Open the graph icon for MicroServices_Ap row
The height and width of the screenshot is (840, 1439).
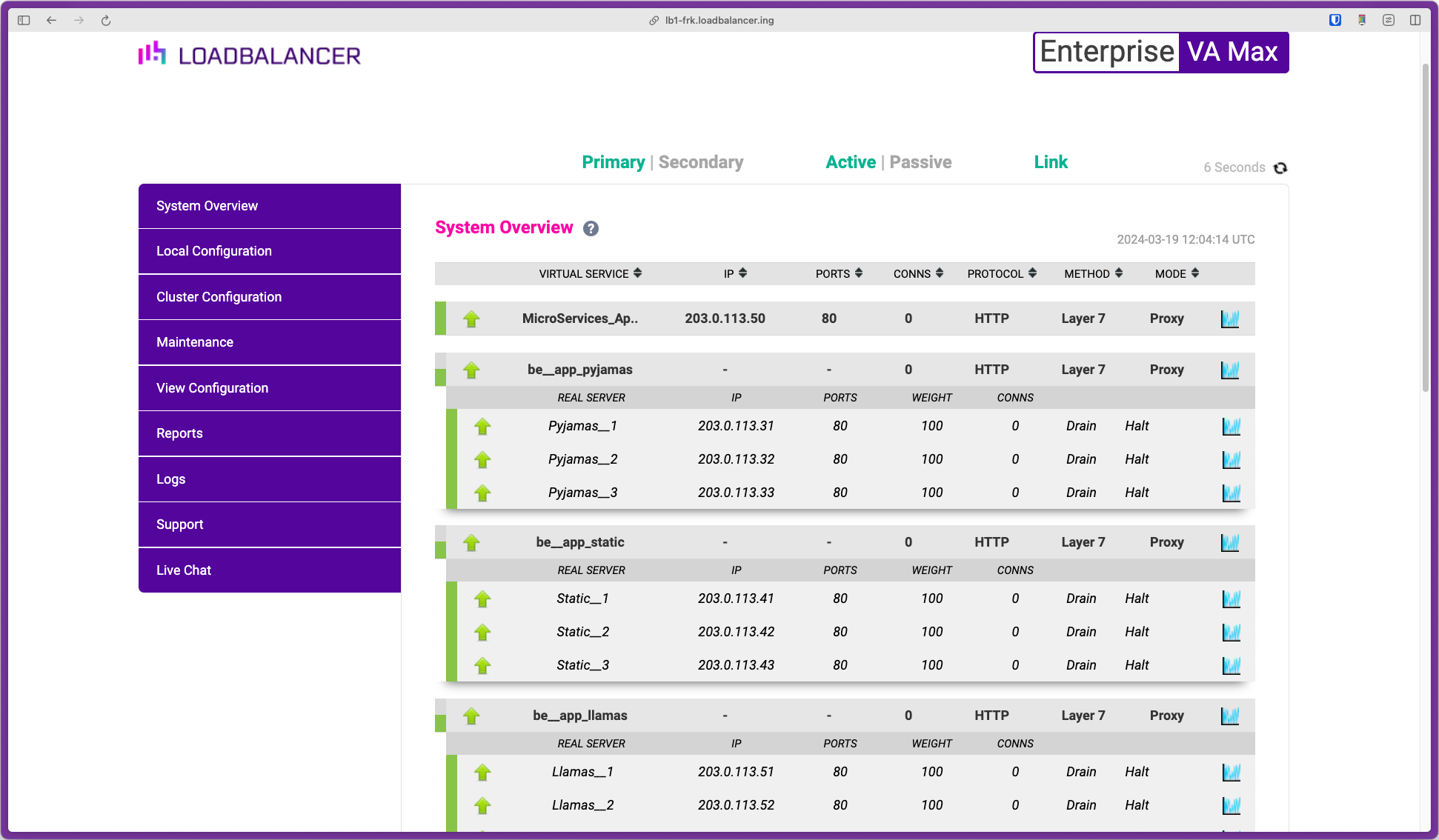pos(1229,319)
